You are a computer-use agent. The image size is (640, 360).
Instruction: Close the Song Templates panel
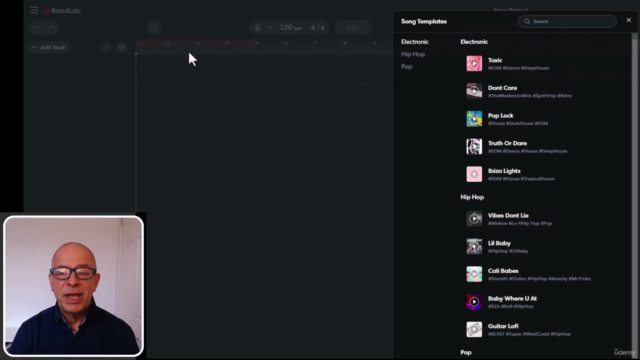(629, 20)
